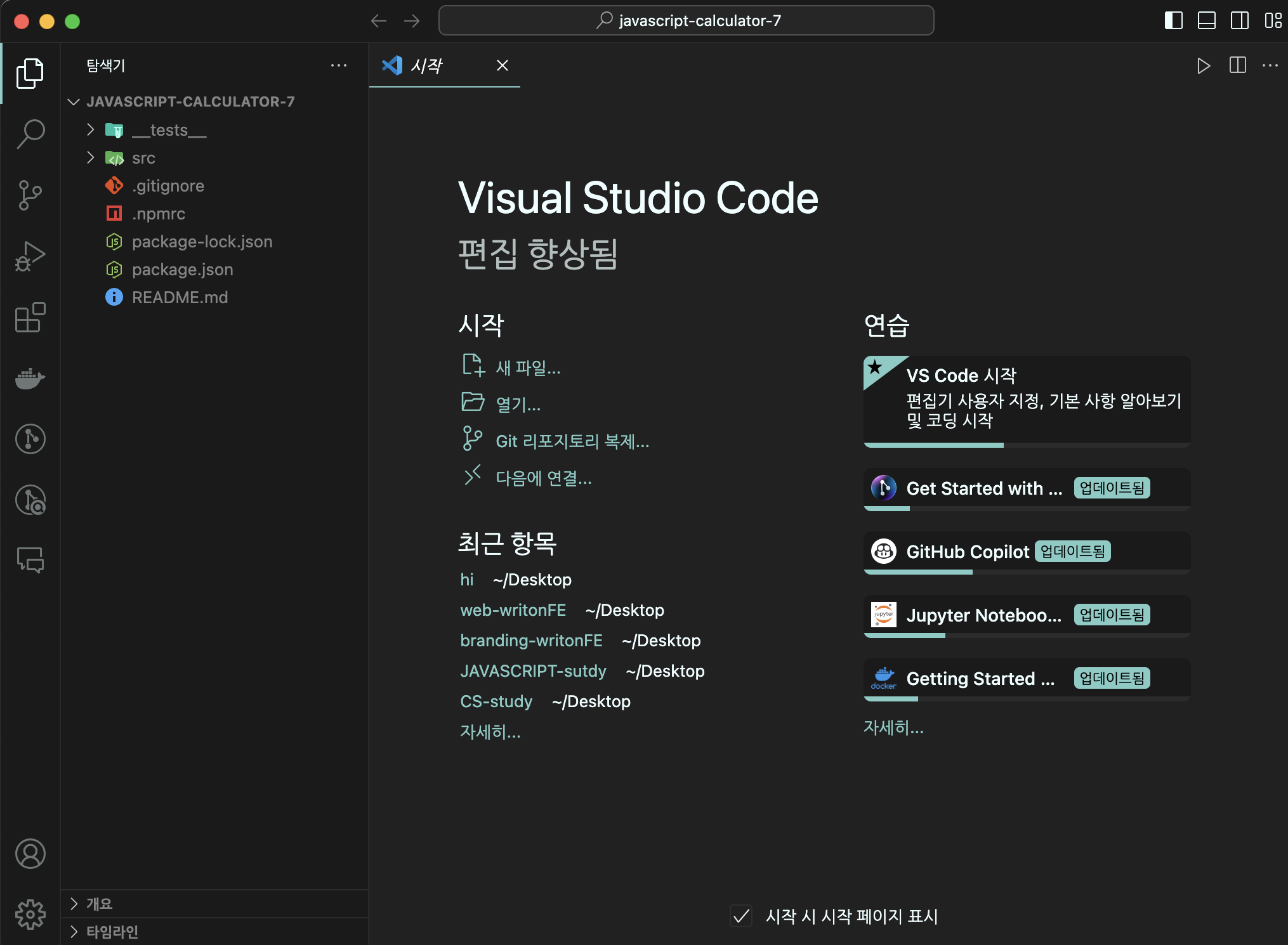Screen dimensions: 1288x945
Task: Click the 탐색기 explorer panel title
Action: click(x=106, y=65)
